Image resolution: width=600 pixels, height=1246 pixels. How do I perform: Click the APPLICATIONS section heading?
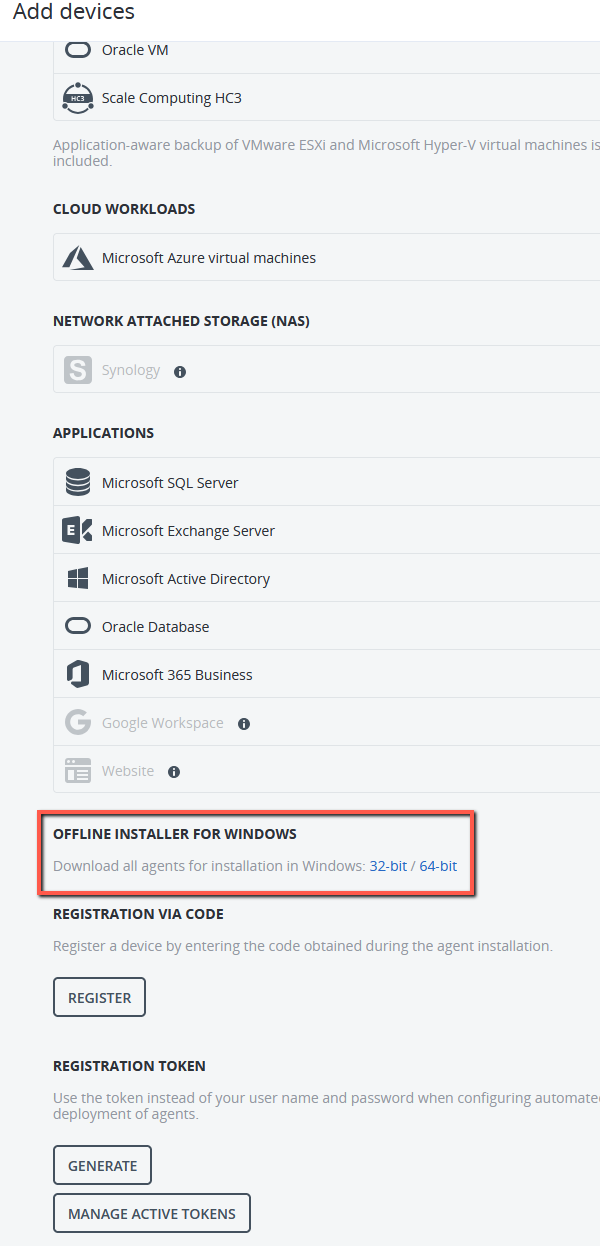point(103,433)
